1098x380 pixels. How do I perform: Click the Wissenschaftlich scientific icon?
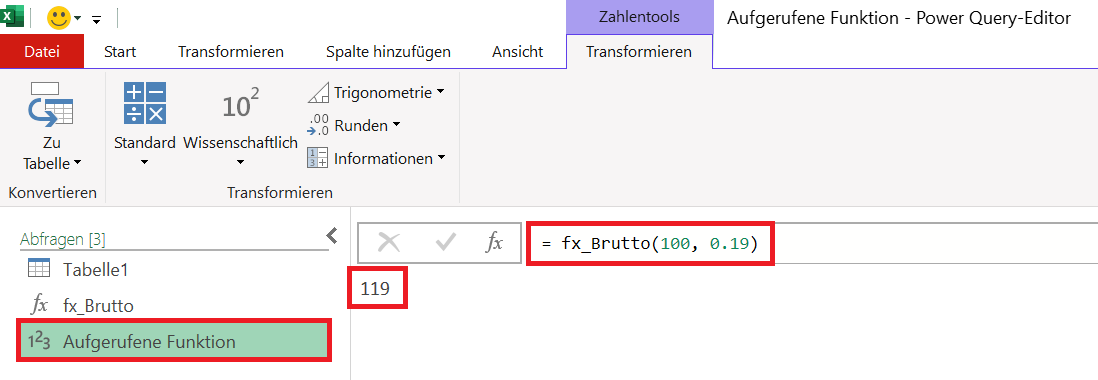(x=240, y=106)
